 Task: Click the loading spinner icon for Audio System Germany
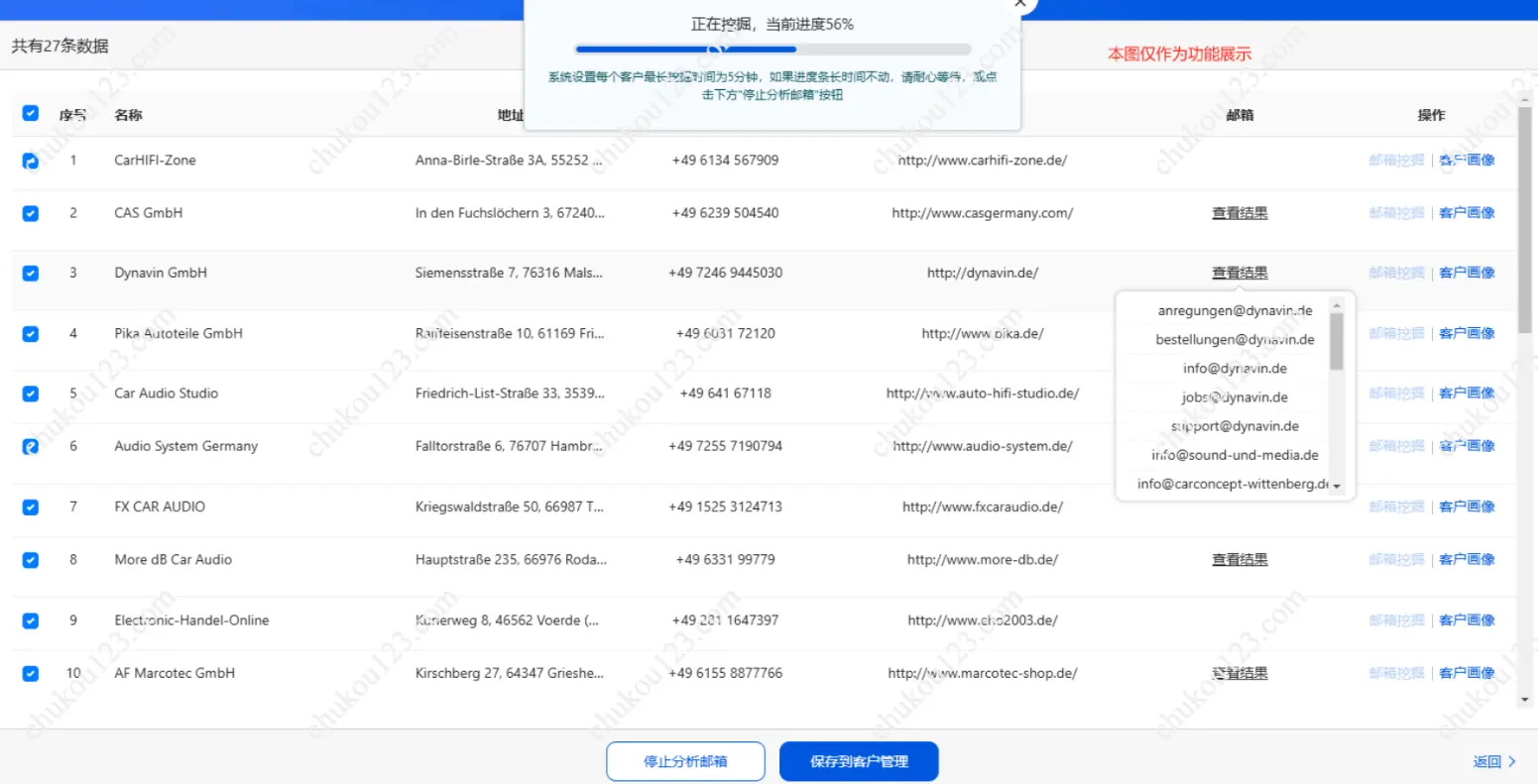(31, 447)
